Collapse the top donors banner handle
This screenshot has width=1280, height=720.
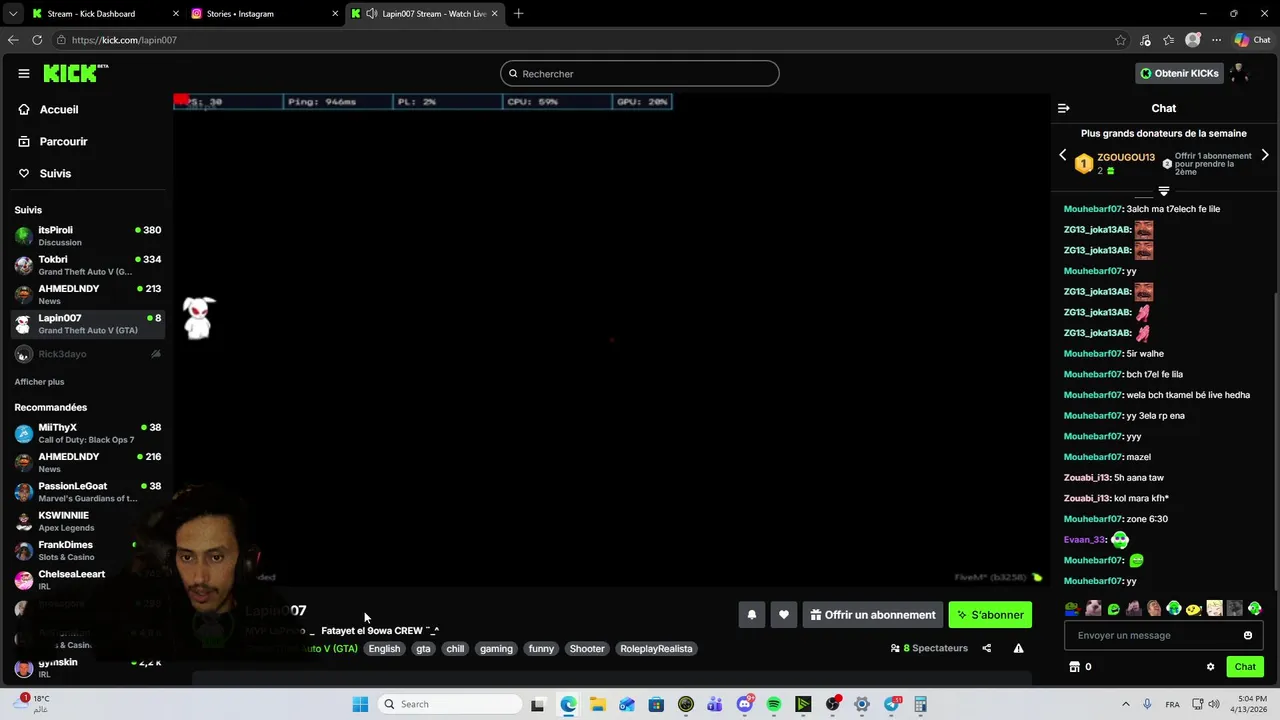pyautogui.click(x=1164, y=190)
